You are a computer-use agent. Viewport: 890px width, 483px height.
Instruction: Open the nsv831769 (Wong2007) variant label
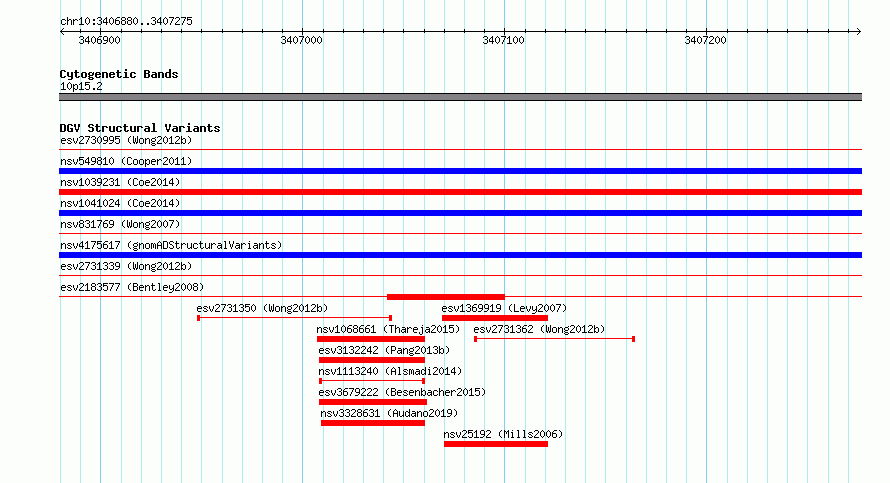[120, 224]
